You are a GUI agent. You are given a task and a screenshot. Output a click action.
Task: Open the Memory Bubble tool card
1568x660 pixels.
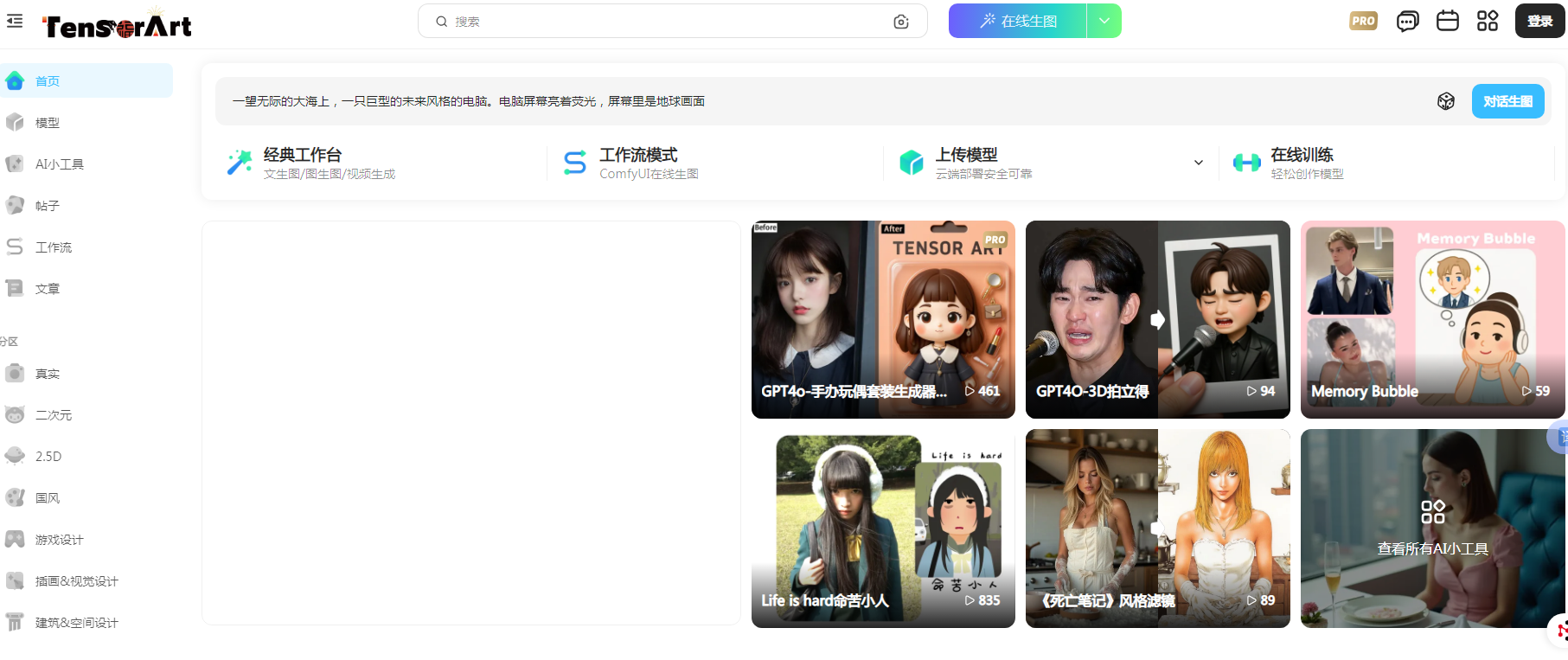pyautogui.click(x=1432, y=319)
